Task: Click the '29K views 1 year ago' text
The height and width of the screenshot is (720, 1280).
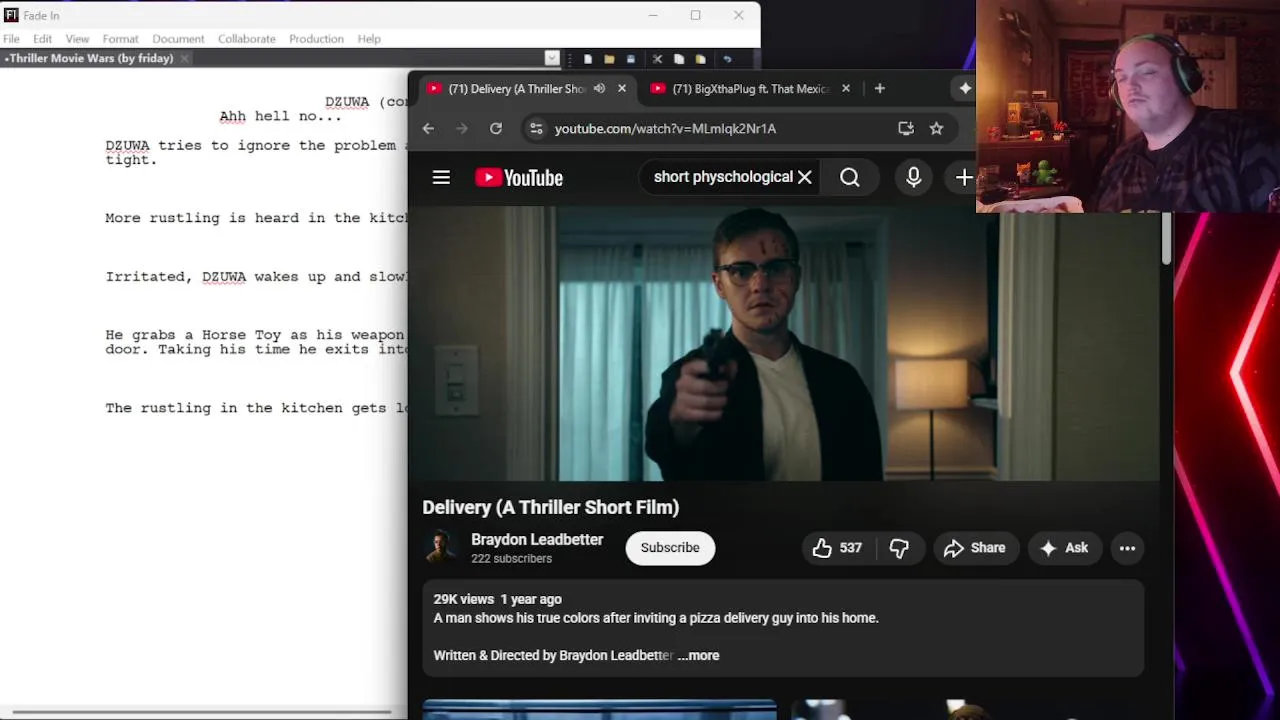Action: (x=497, y=599)
